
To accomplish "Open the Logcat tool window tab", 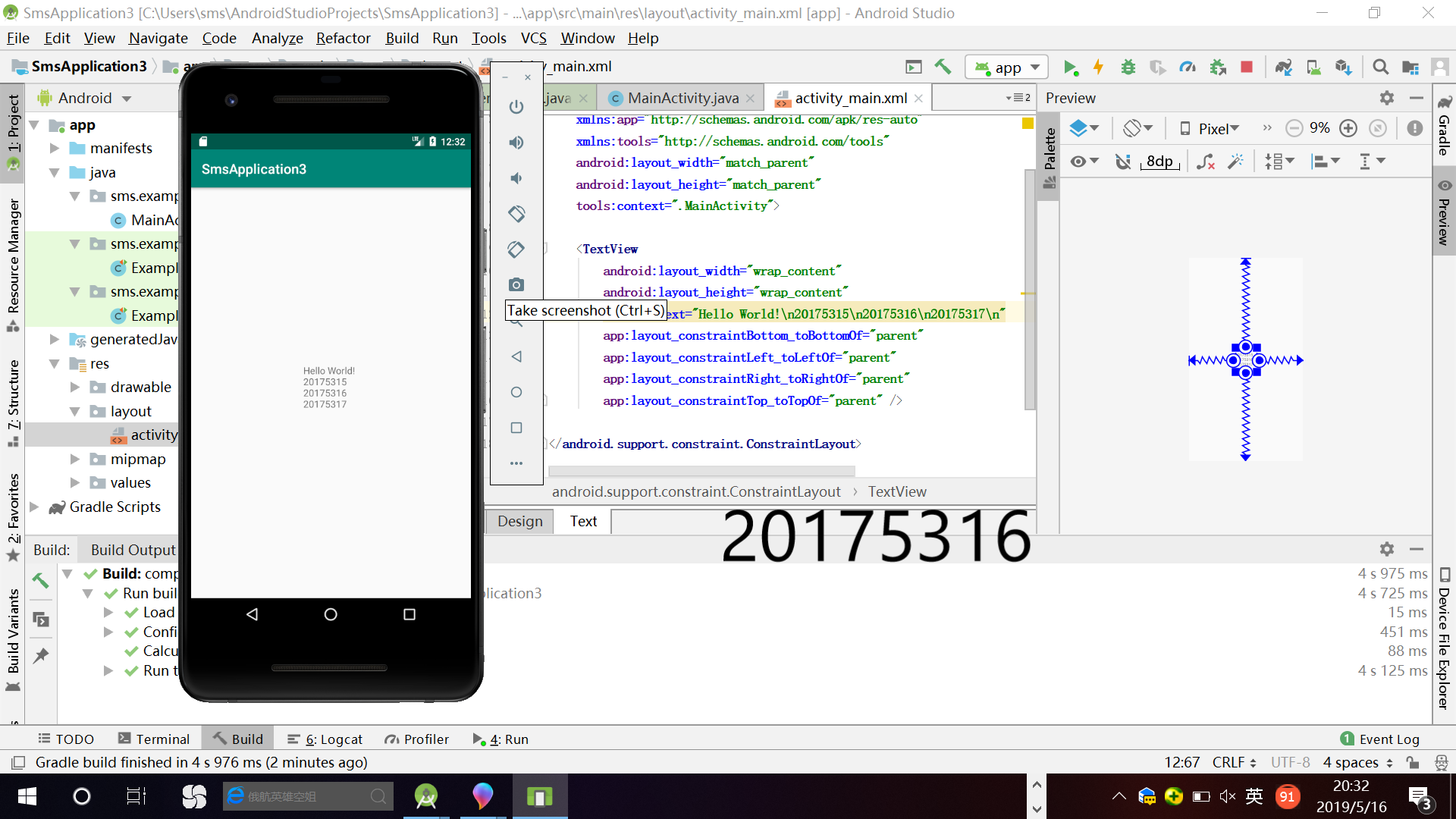I will tap(325, 739).
